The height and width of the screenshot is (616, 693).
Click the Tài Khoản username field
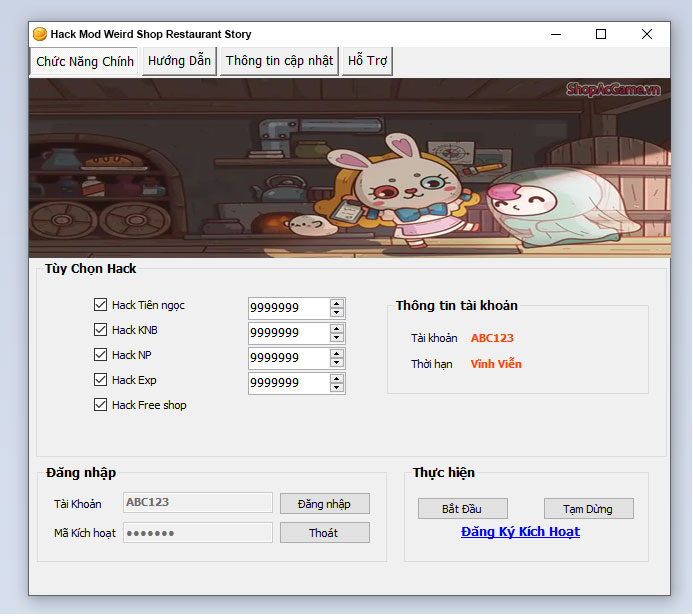click(x=198, y=503)
